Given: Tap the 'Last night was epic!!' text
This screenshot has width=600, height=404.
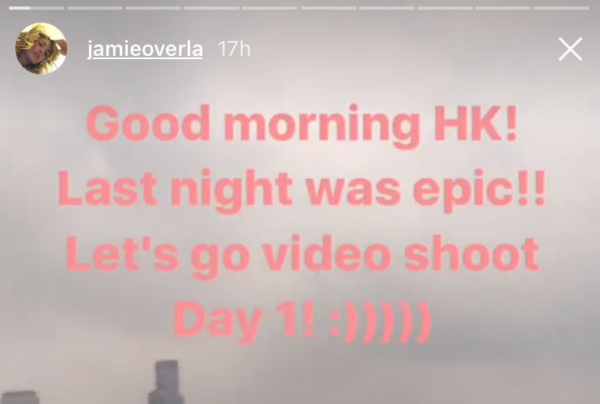Looking at the screenshot, I should click(x=302, y=190).
